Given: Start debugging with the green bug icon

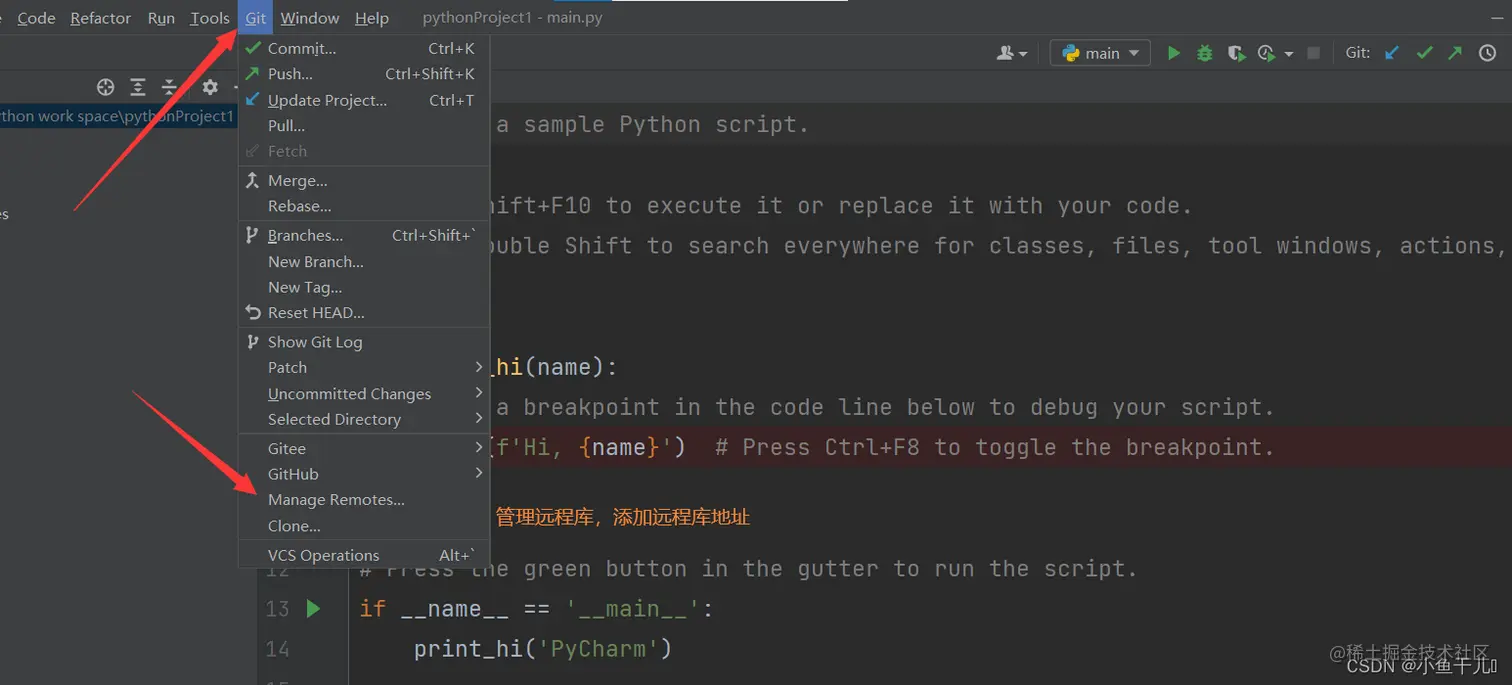Looking at the screenshot, I should point(1205,53).
